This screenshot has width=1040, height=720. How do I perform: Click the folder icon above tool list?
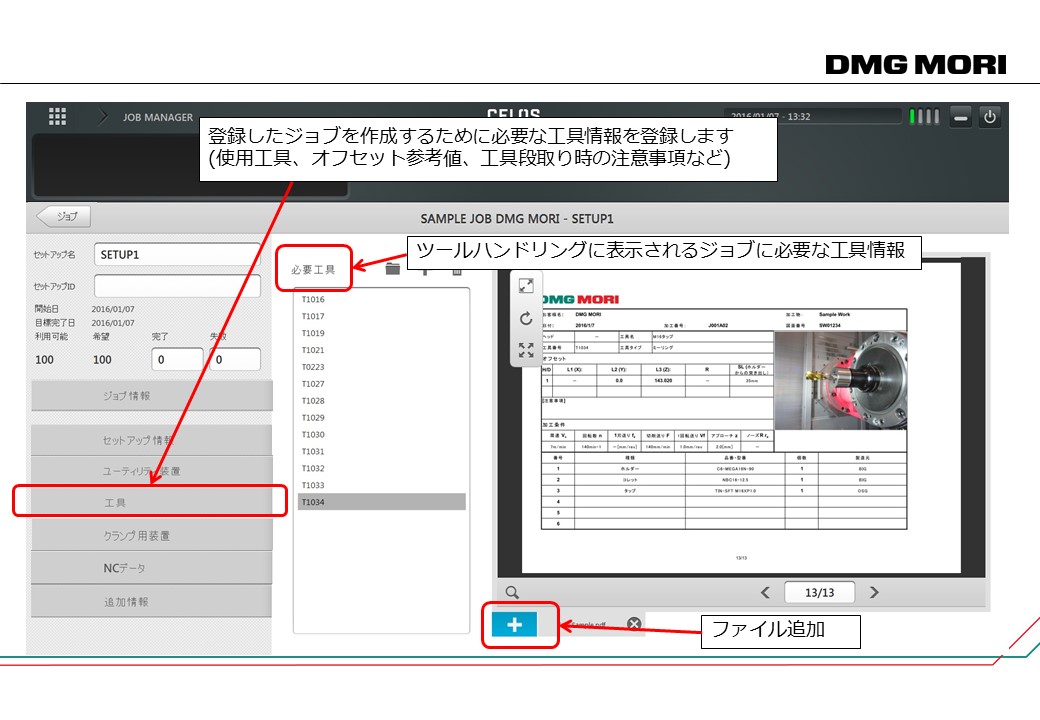point(393,269)
